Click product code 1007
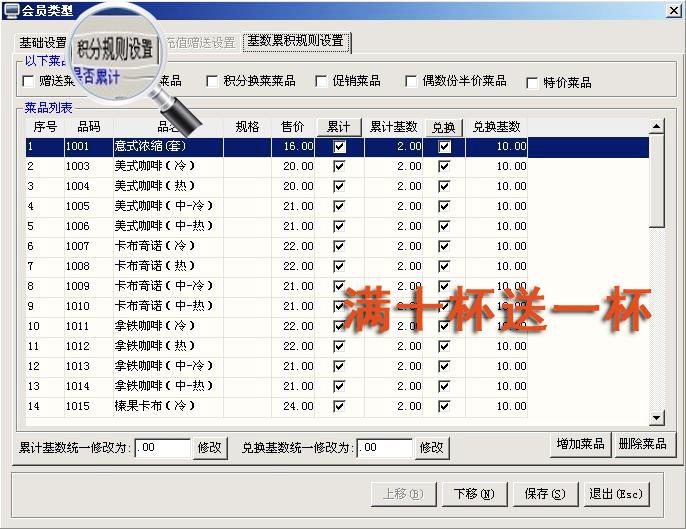686x529 pixels. click(77, 246)
